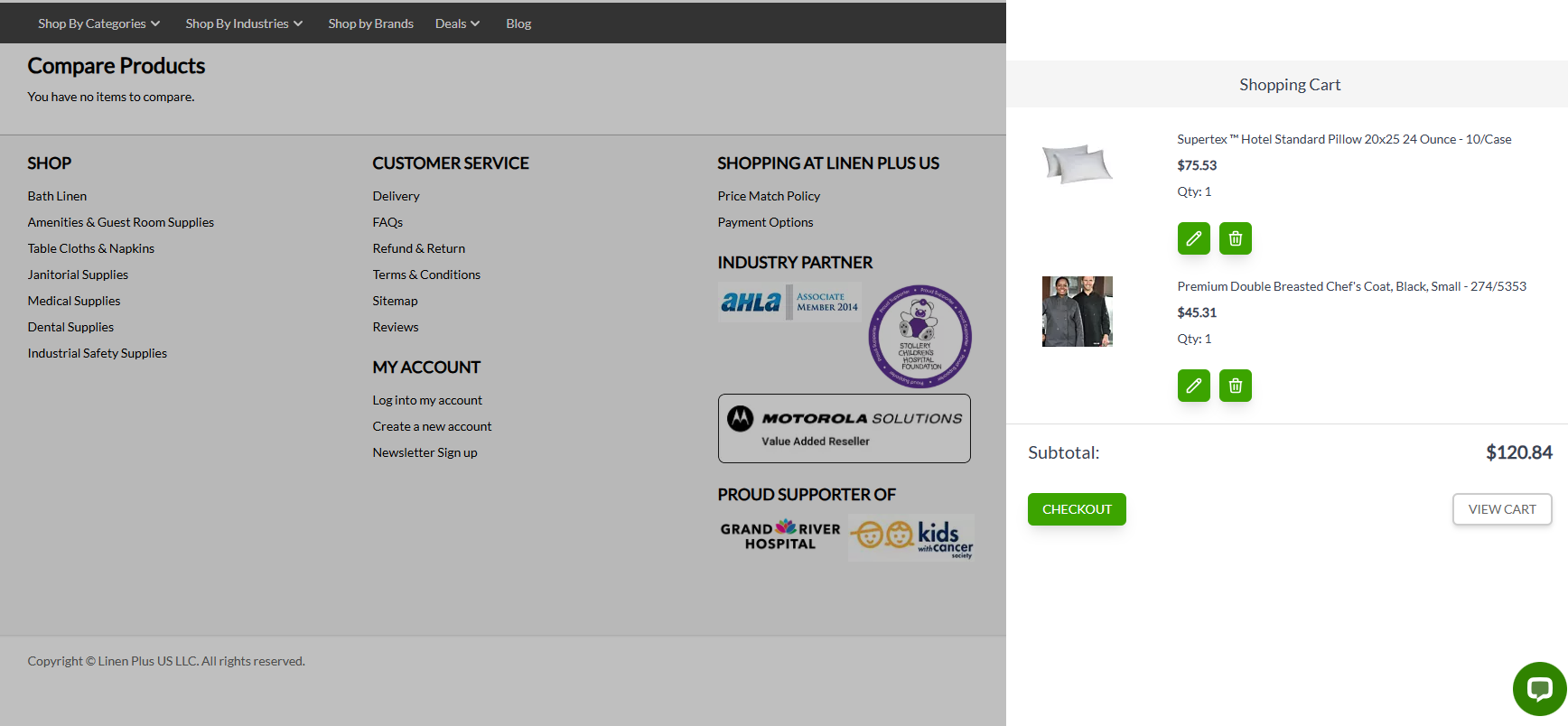Click the Stollery Children's Hospital Foundation badge

919,337
